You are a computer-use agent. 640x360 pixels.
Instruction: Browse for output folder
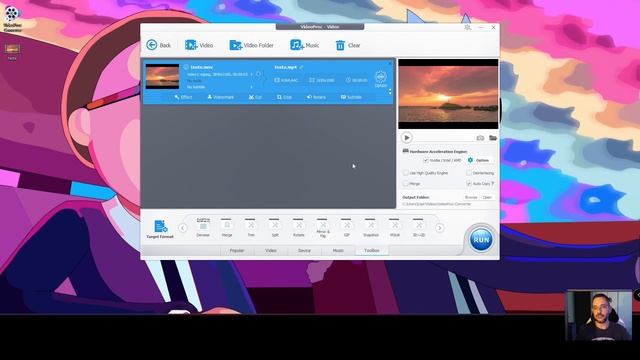tap(471, 197)
